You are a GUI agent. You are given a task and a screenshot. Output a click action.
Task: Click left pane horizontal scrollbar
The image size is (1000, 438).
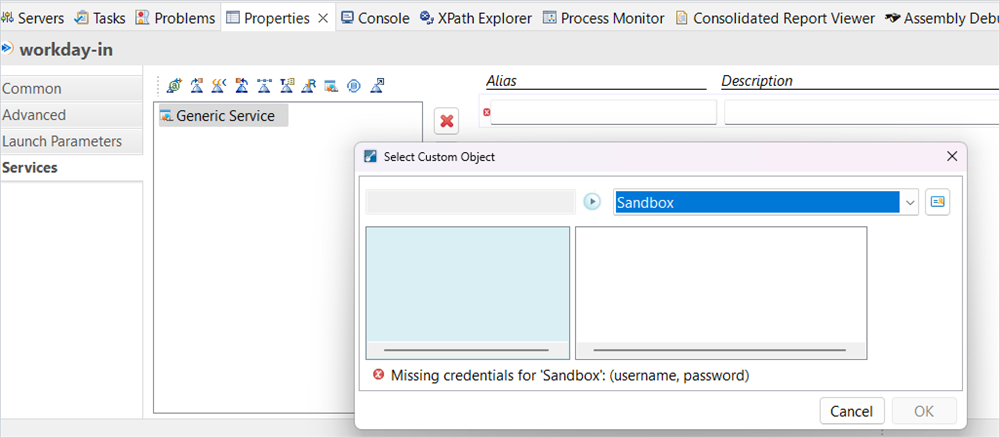[x=467, y=350]
